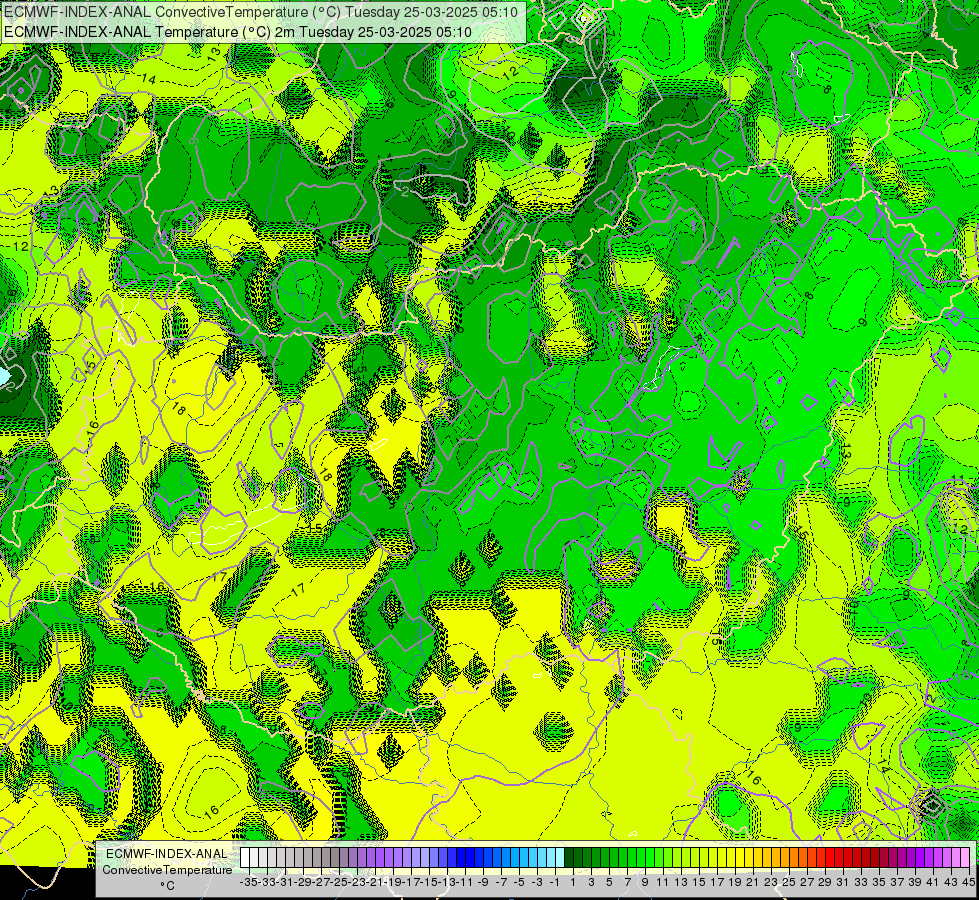Click the legend value -31
The image size is (979, 900).
[x=285, y=882]
